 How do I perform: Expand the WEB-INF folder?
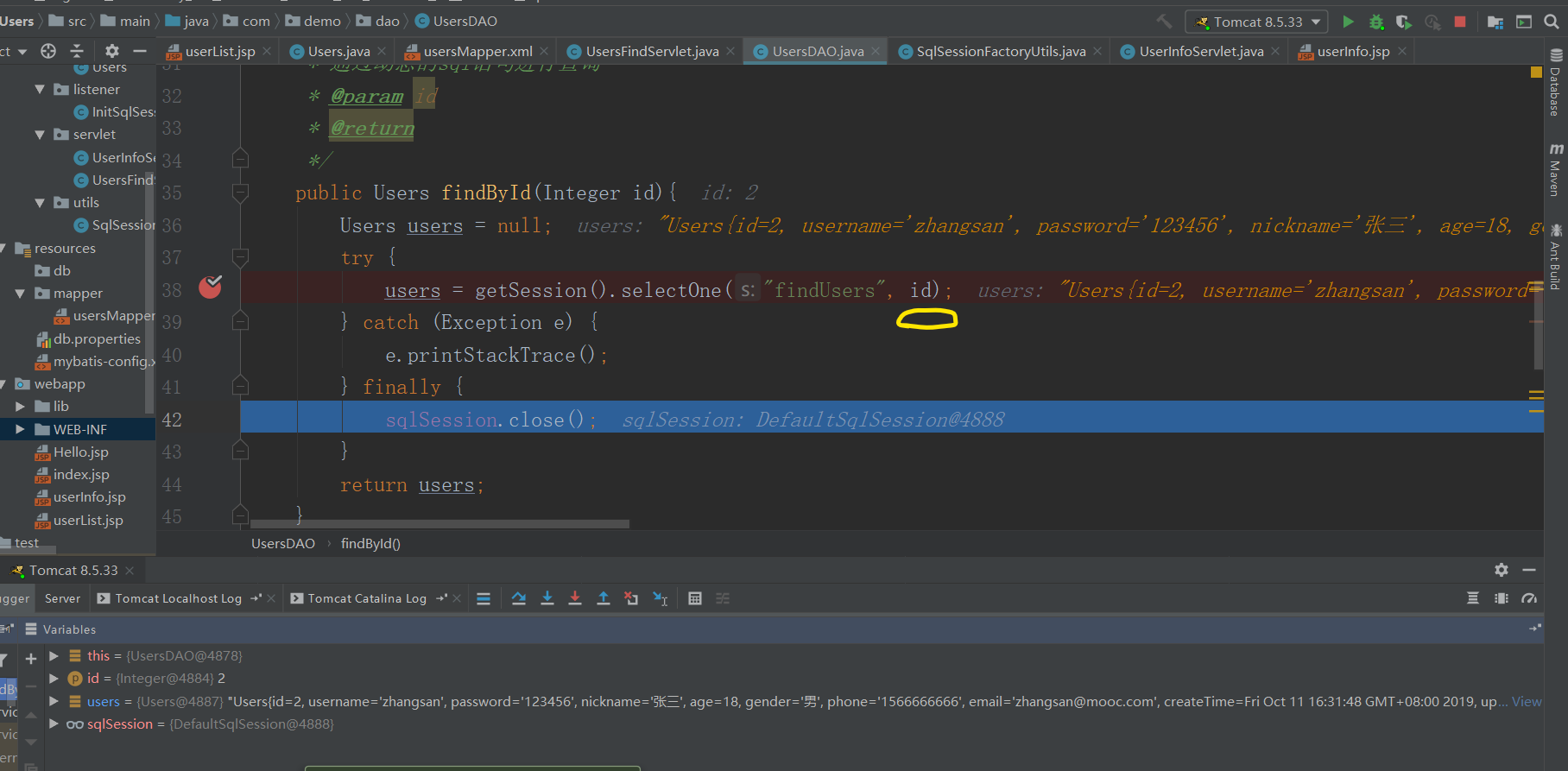20,429
